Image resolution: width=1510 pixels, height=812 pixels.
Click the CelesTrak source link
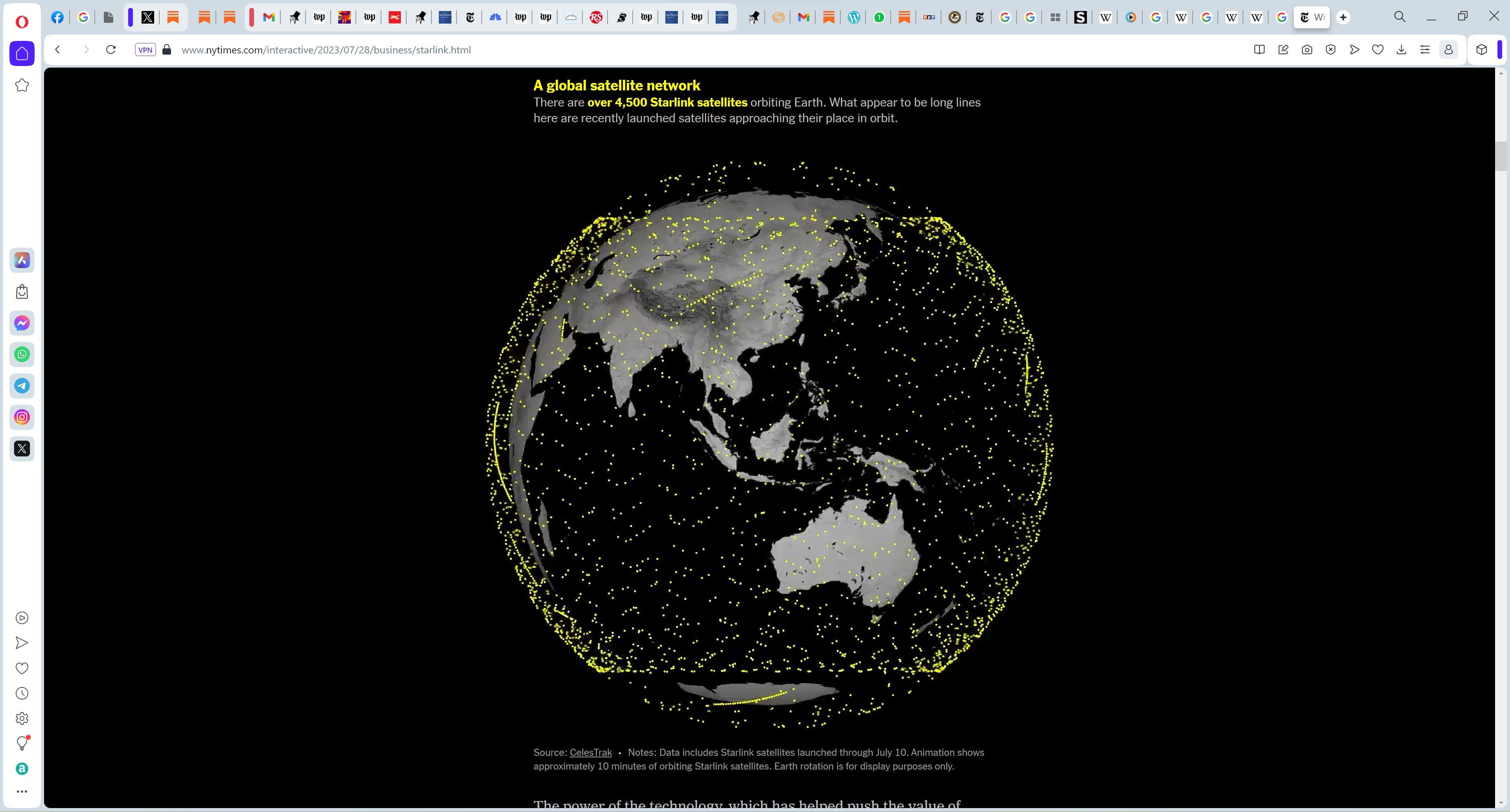point(590,752)
